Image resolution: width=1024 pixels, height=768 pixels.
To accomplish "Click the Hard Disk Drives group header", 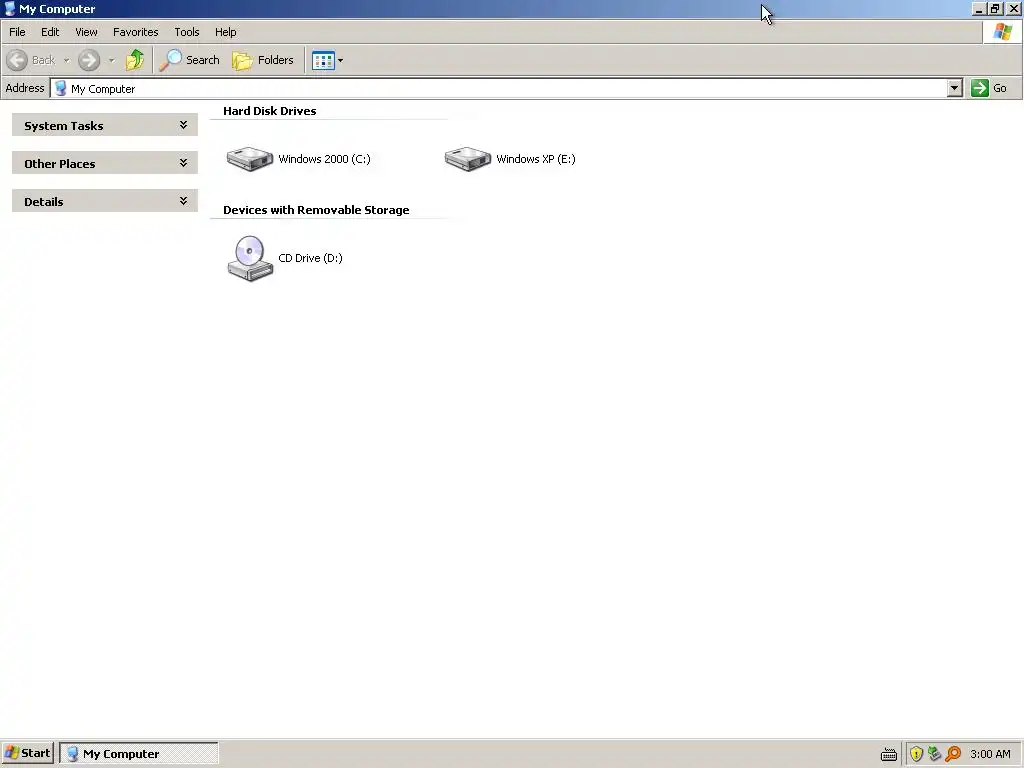I will click(270, 111).
